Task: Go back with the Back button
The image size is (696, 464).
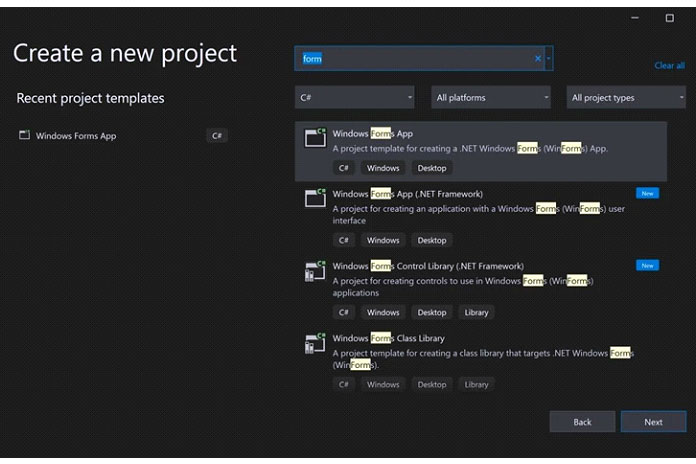Action: 582,422
